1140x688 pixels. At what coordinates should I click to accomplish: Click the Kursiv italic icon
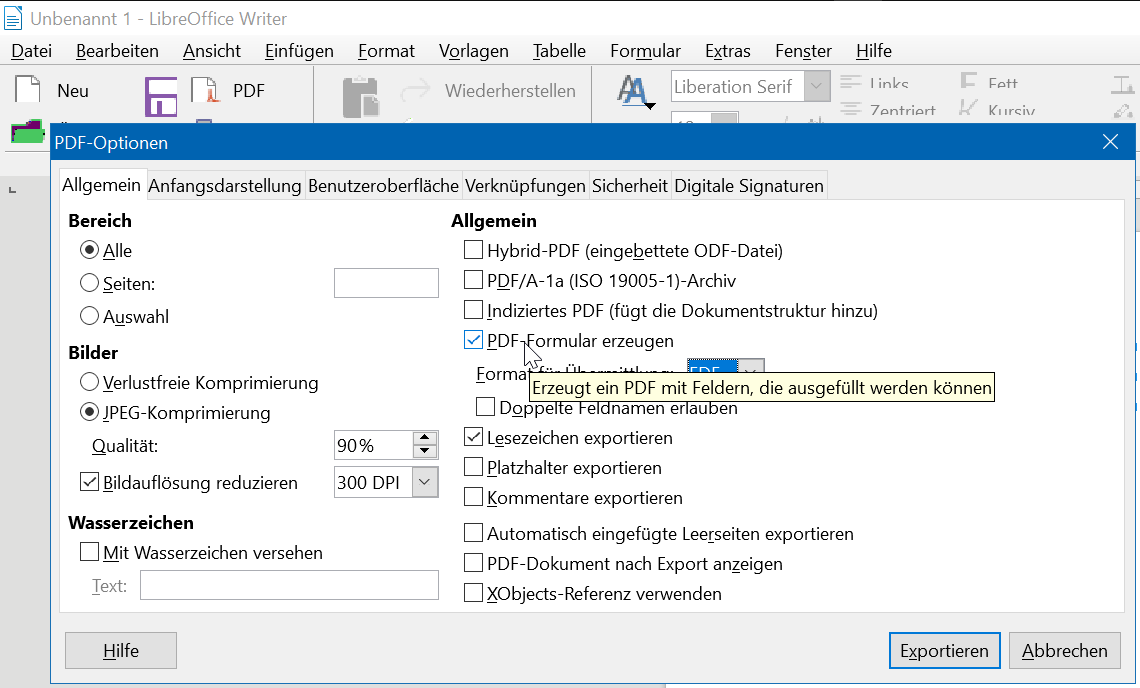pos(968,108)
